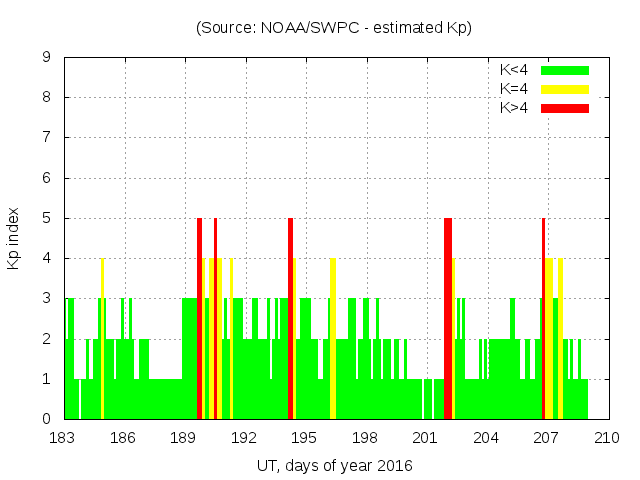Select the K<4 legend label text
Image resolution: width=640 pixels, height=480 pixels.
pos(514,70)
